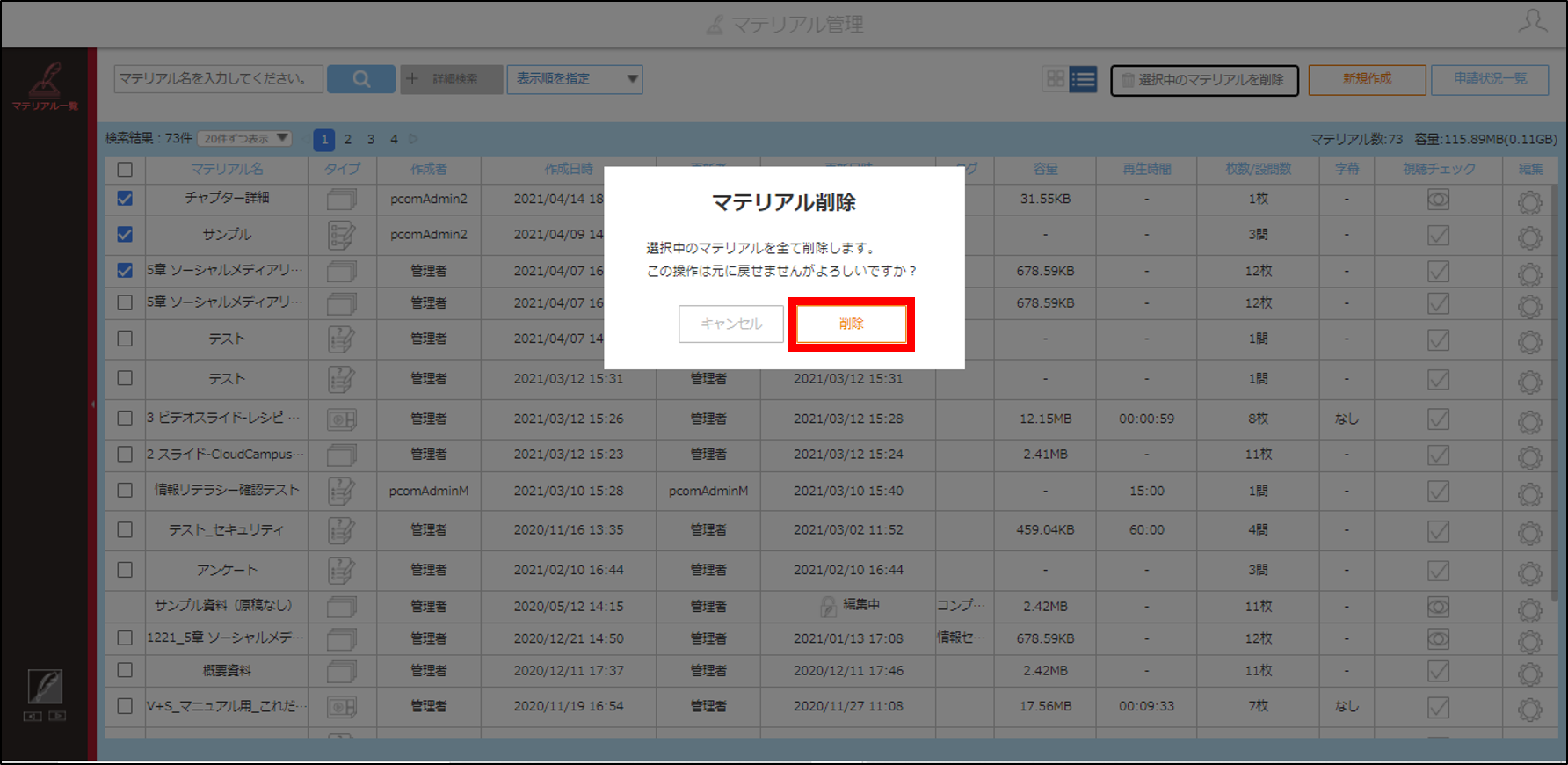1568x765 pixels.
Task: Check the 2 スライド-CloudCampus row checkbox
Action: coord(125,455)
